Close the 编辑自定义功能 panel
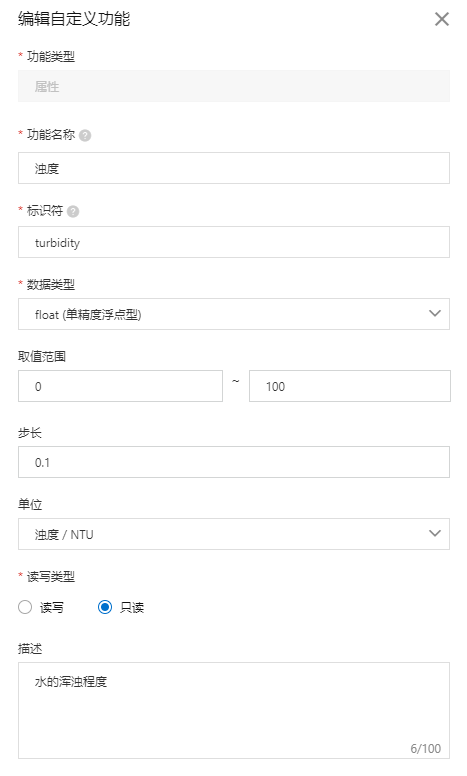 point(441,19)
